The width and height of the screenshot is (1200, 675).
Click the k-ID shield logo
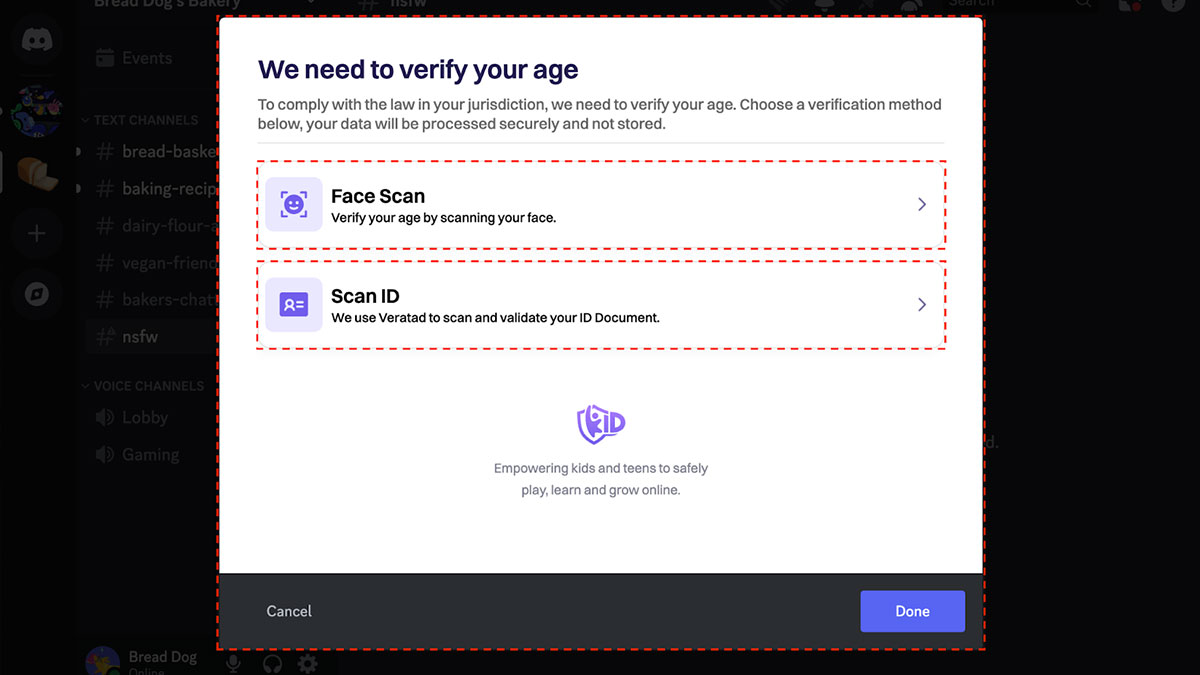point(600,423)
